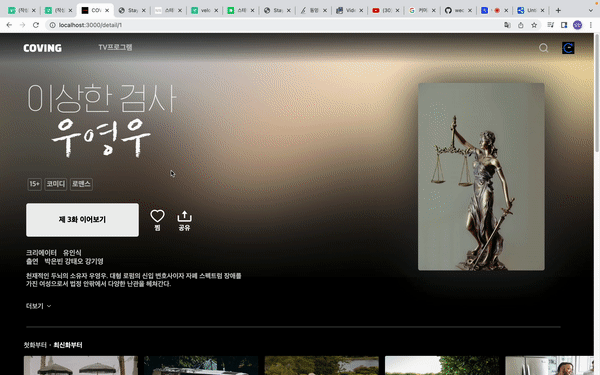Image resolution: width=600 pixels, height=375 pixels.
Task: Click the page vertical scrollbar thumb
Action: point(597,94)
